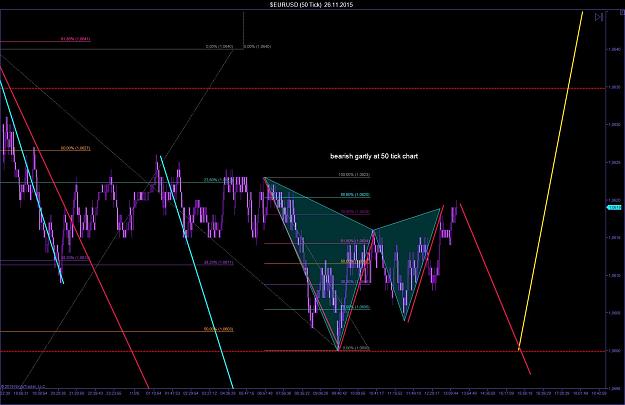Click the 1.0640 price axis label
Image resolution: width=625 pixels, height=405 pixels.
613,49
